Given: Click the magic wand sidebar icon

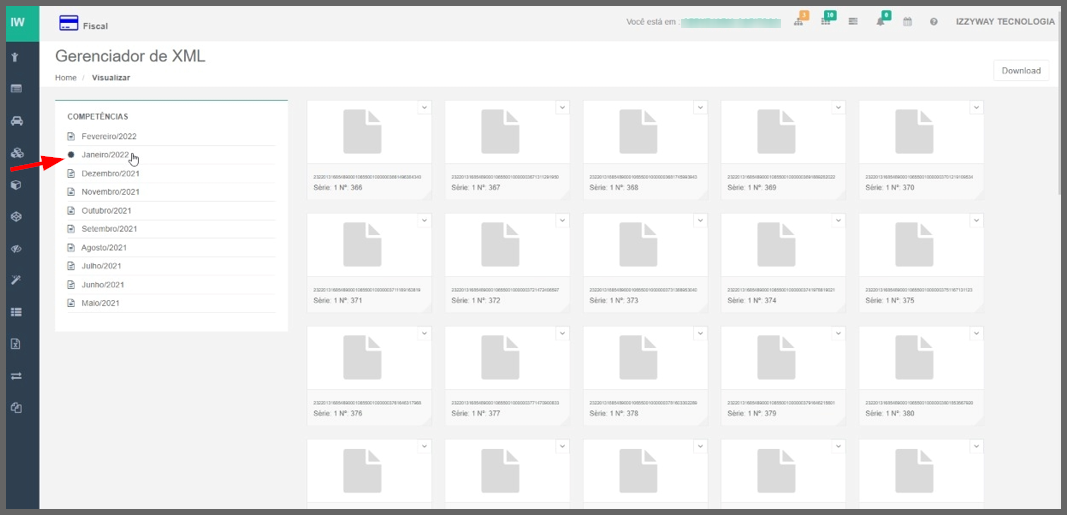Looking at the screenshot, I should pyautogui.click(x=16, y=280).
